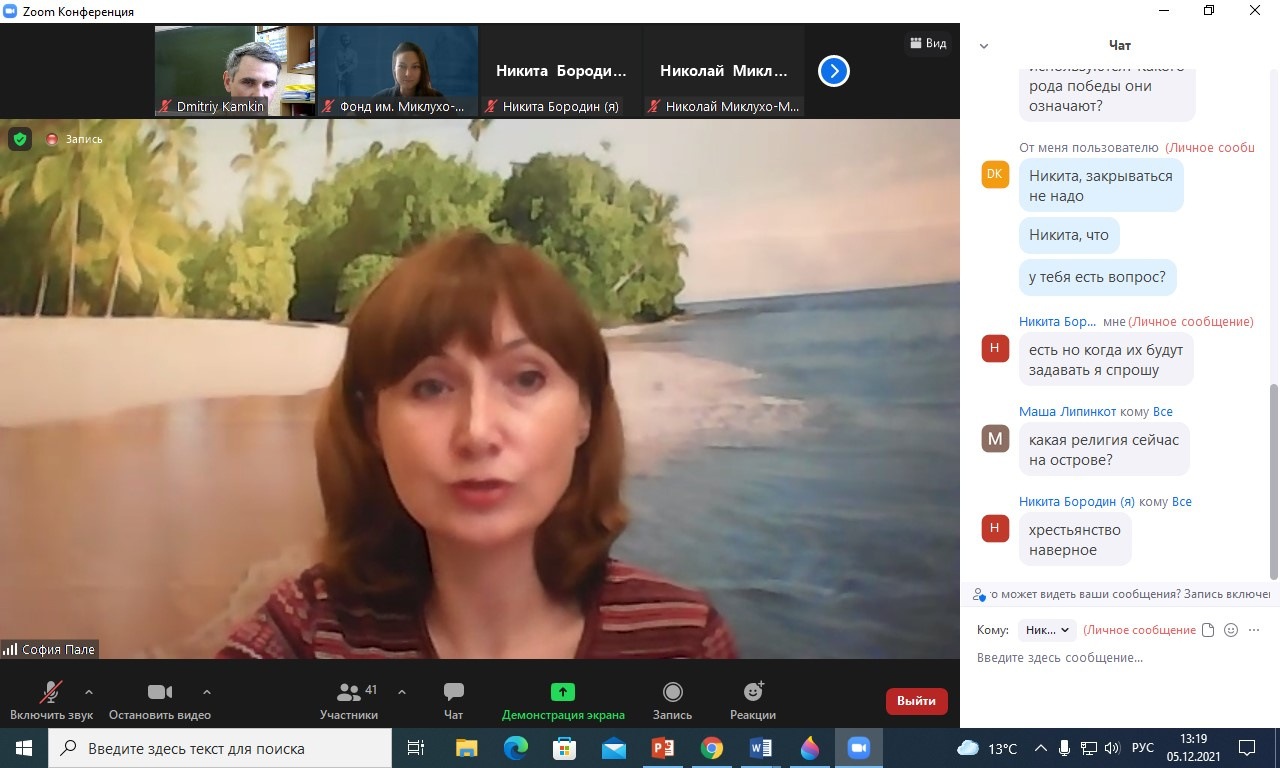Image resolution: width=1280 pixels, height=768 pixels.
Task: Open more chat options three dots menu
Action: (x=1255, y=630)
